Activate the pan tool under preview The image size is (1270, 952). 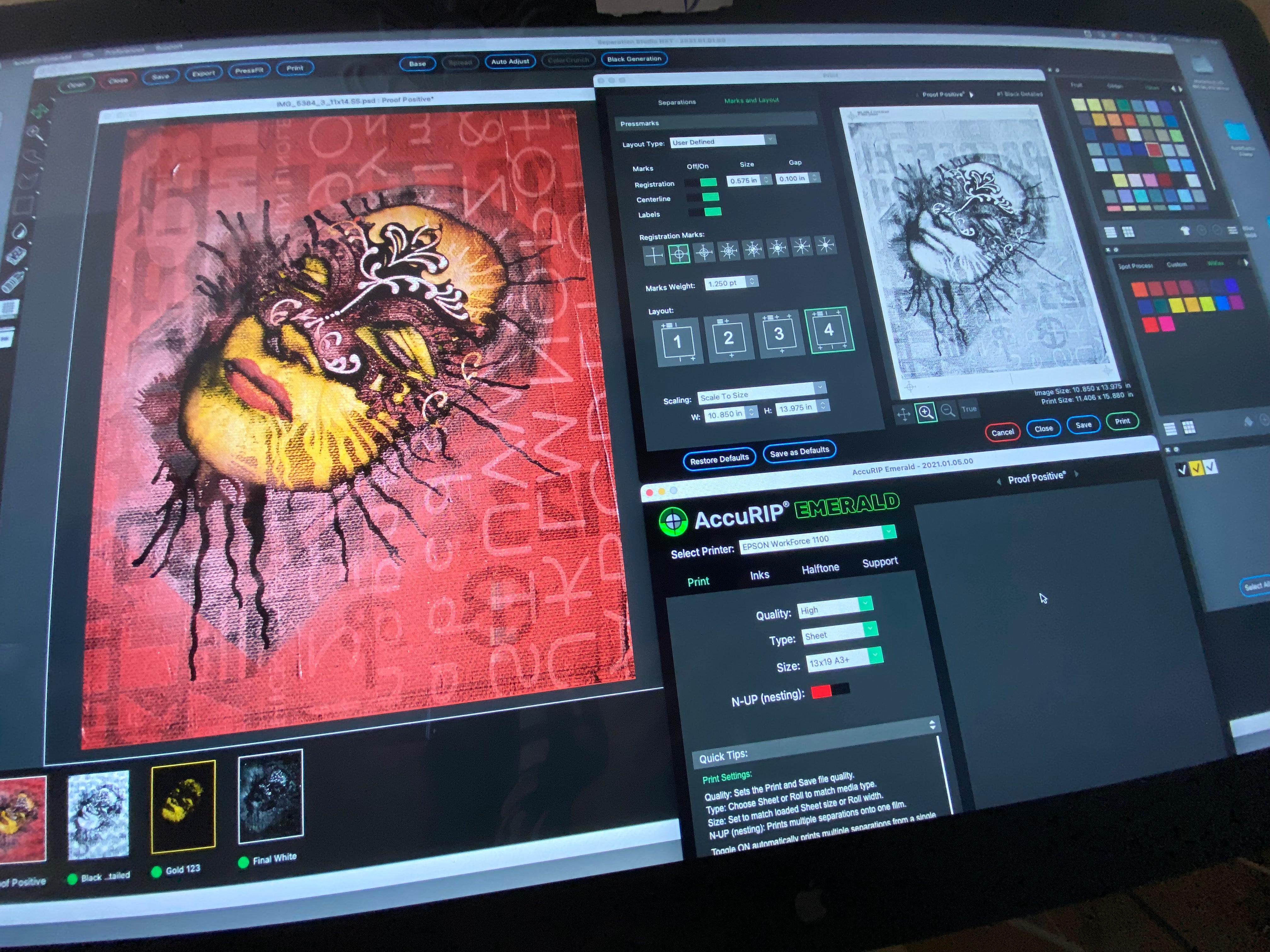pos(904,414)
